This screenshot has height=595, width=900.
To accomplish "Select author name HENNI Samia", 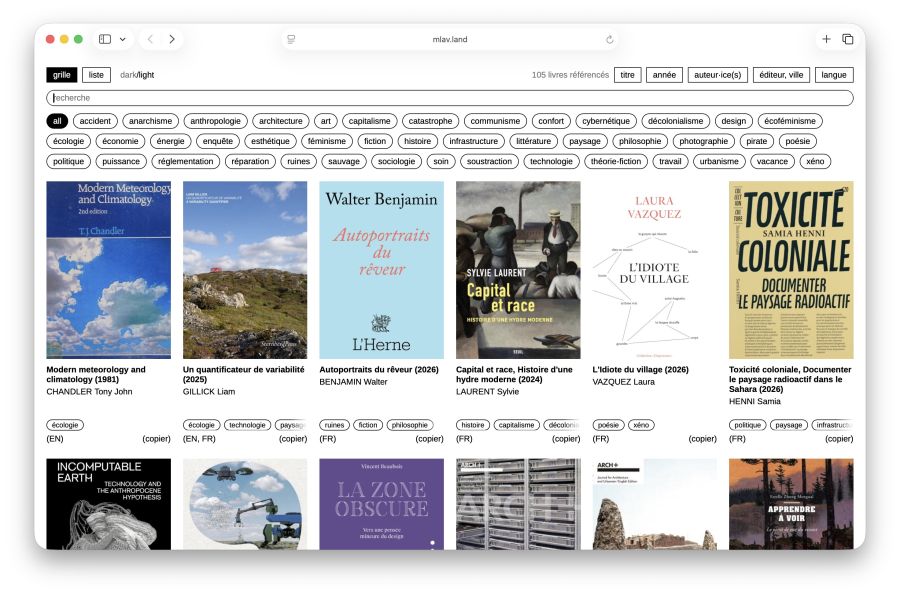I will (755, 401).
